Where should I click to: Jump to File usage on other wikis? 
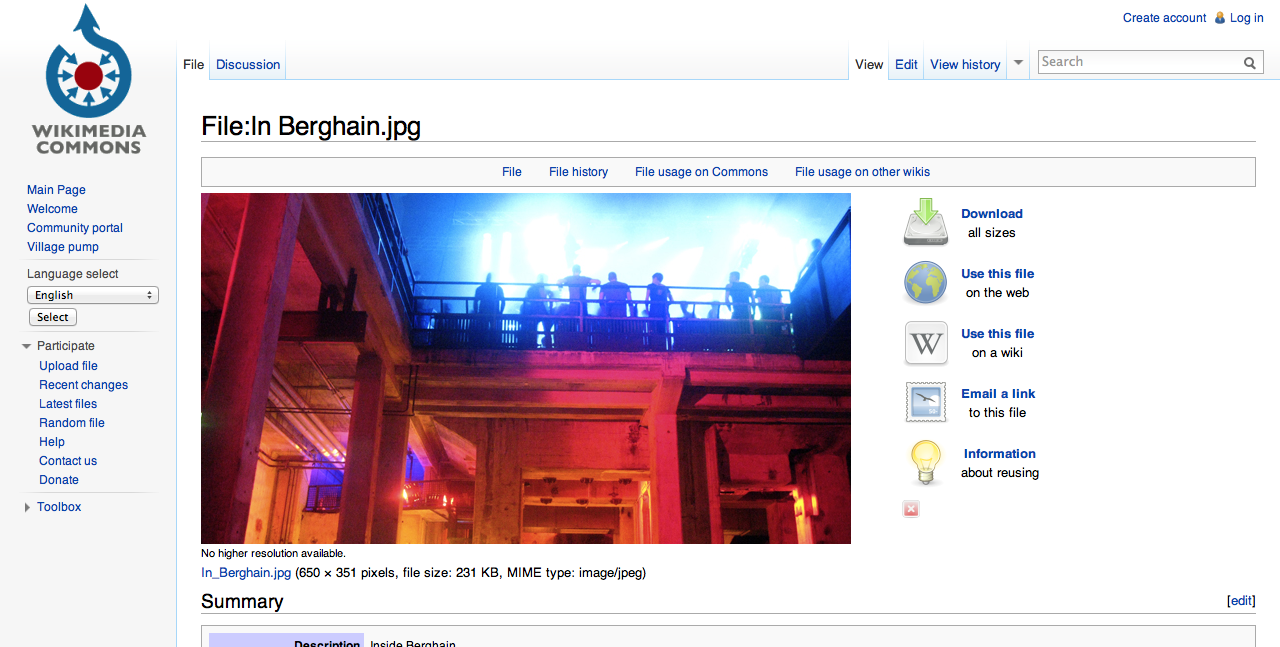(862, 172)
